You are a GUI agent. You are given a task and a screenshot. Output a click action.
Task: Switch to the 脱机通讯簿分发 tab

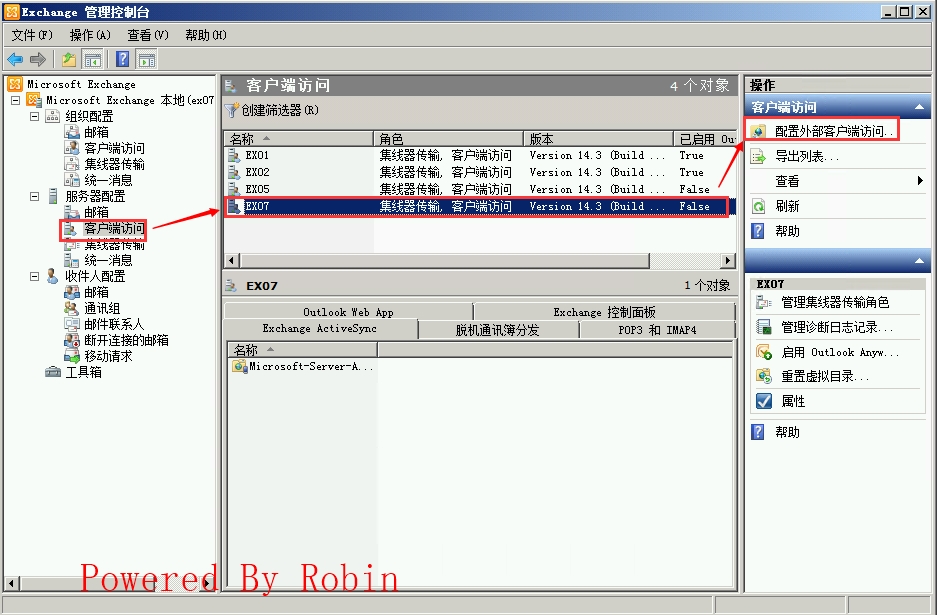point(498,330)
